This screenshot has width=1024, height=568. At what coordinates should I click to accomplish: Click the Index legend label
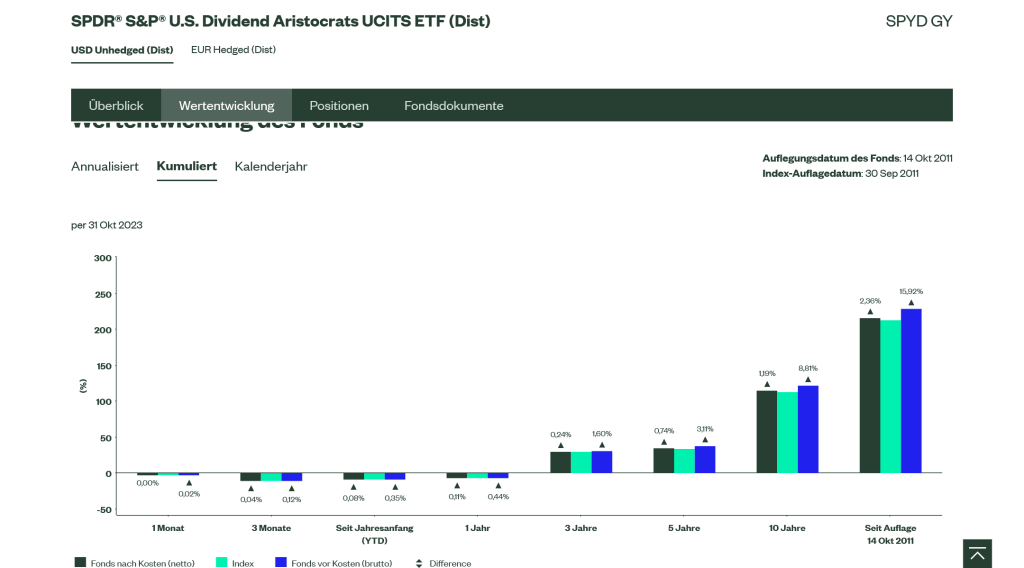click(x=243, y=563)
